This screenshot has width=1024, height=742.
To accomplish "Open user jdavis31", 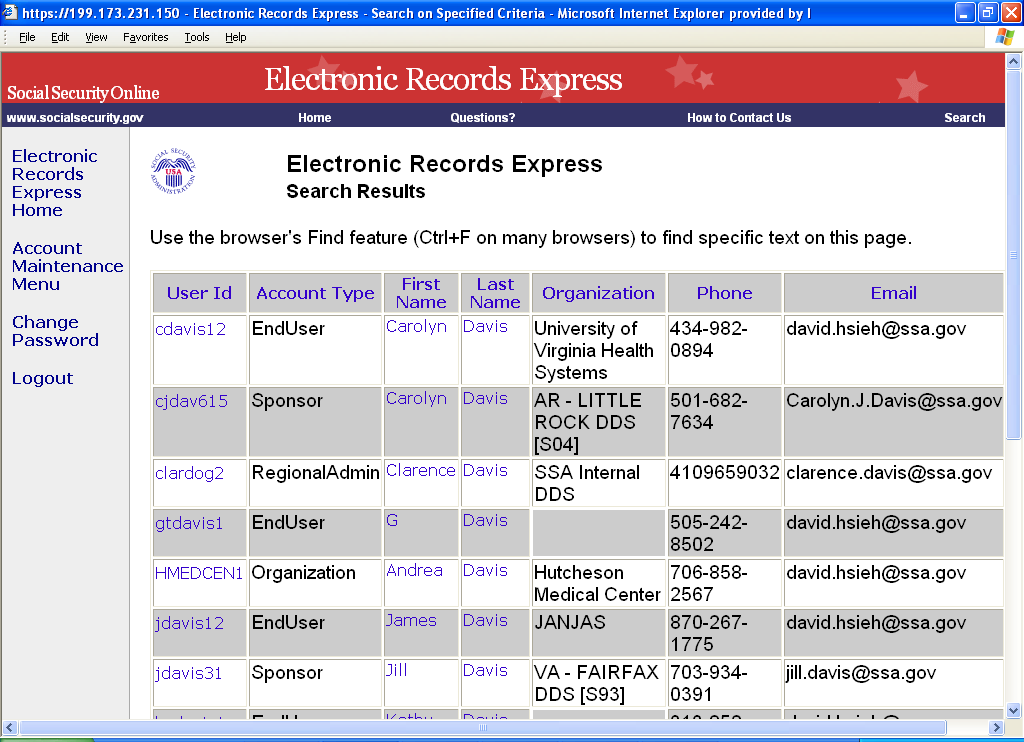I will coord(189,673).
